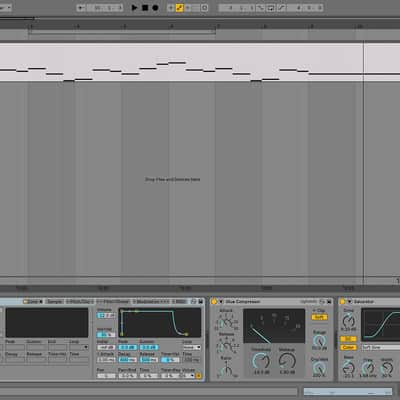Click the Sampler Vol<Vel percentage field
The width and height of the screenshot is (400, 400).
[x=106, y=334]
